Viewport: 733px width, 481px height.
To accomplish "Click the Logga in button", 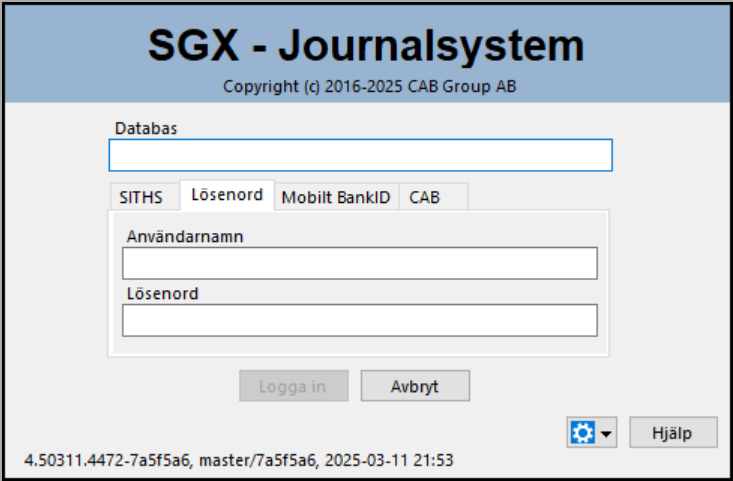I will (x=294, y=386).
